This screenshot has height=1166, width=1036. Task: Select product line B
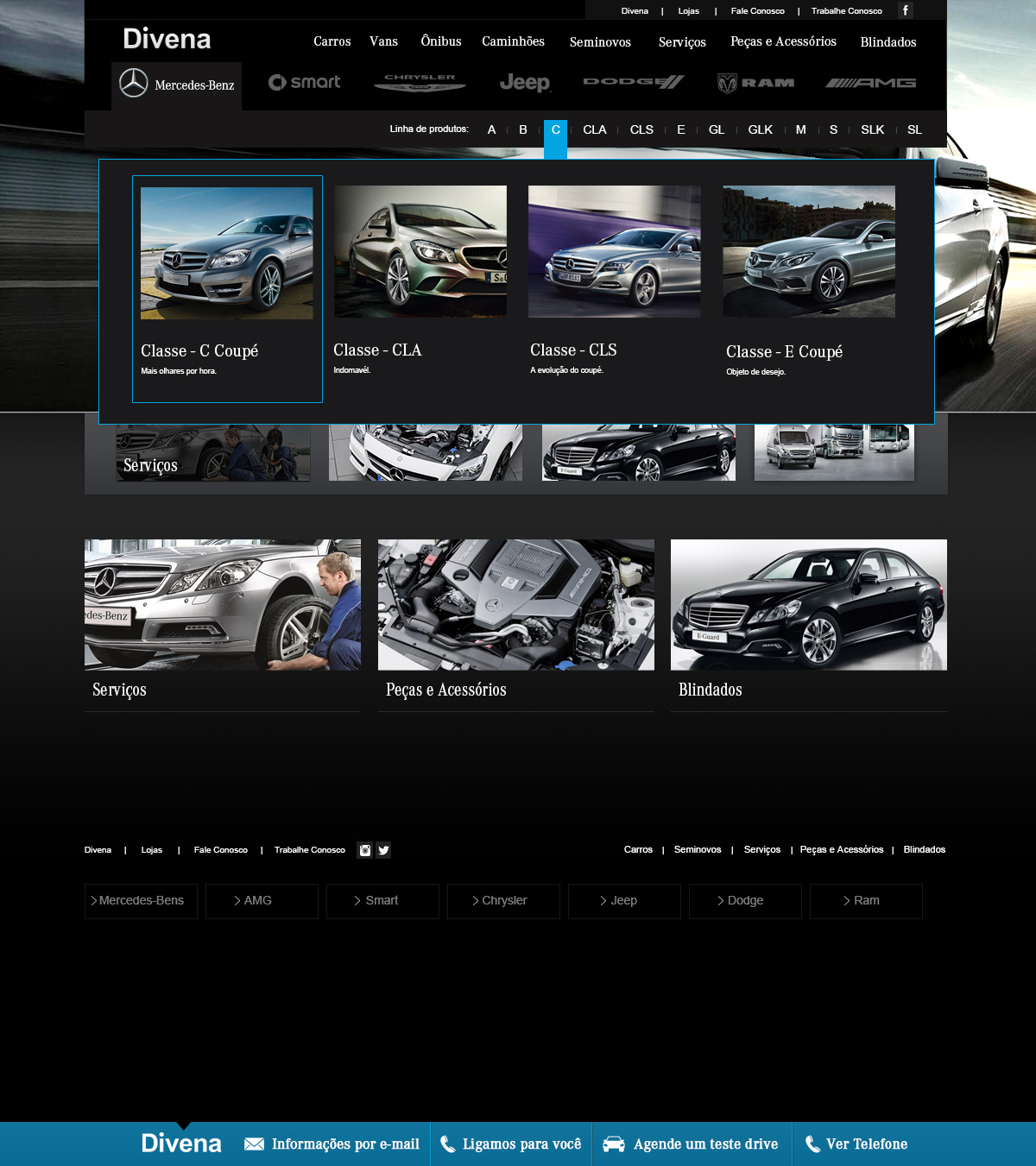[523, 129]
